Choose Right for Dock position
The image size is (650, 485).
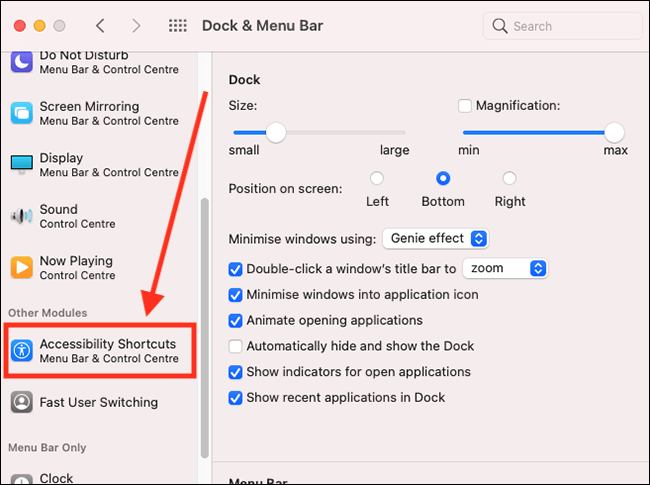point(509,178)
